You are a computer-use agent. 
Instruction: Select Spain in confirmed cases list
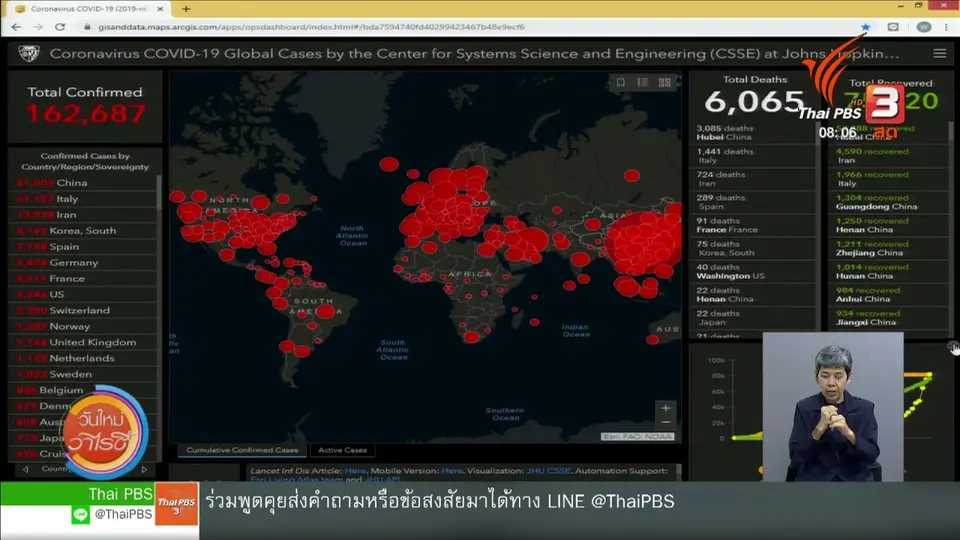pos(84,246)
